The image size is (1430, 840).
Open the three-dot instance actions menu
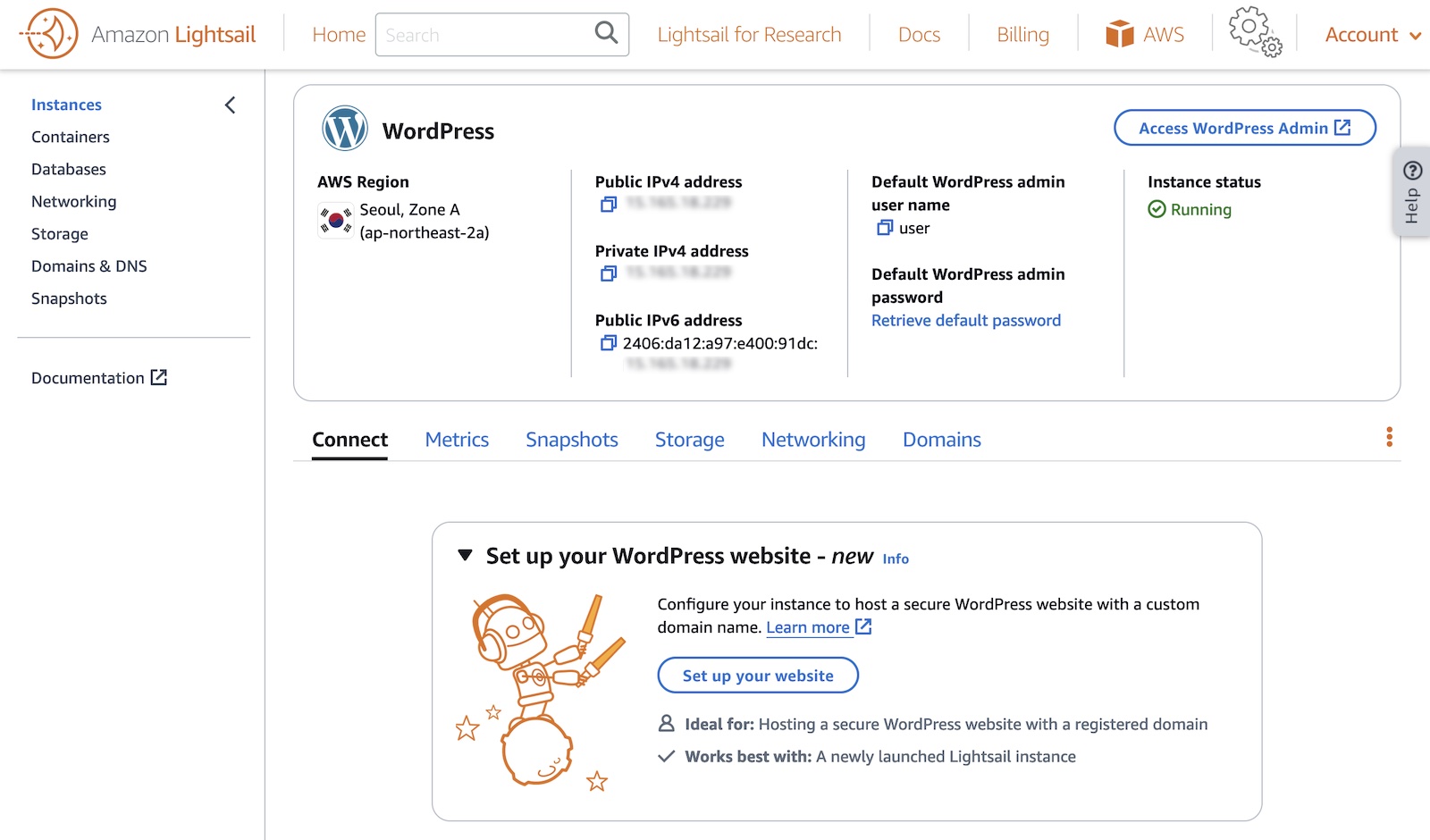pos(1389,437)
